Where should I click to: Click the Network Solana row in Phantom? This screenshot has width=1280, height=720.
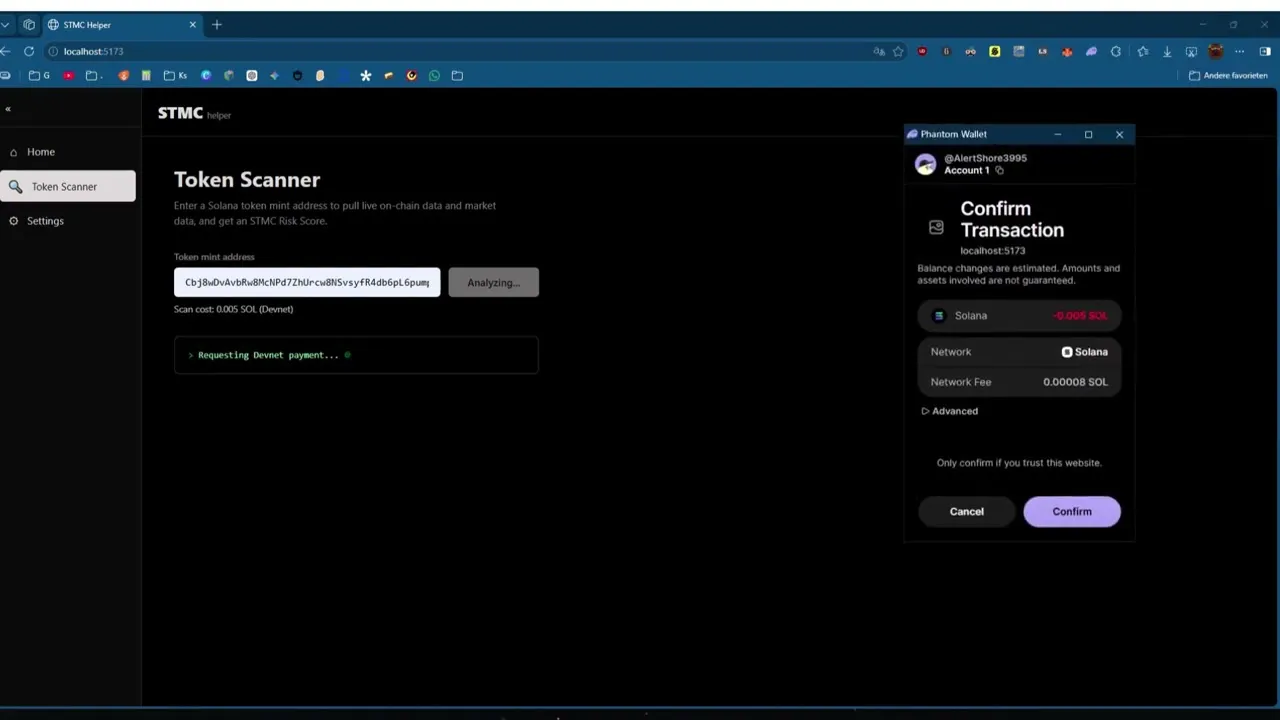1019,352
